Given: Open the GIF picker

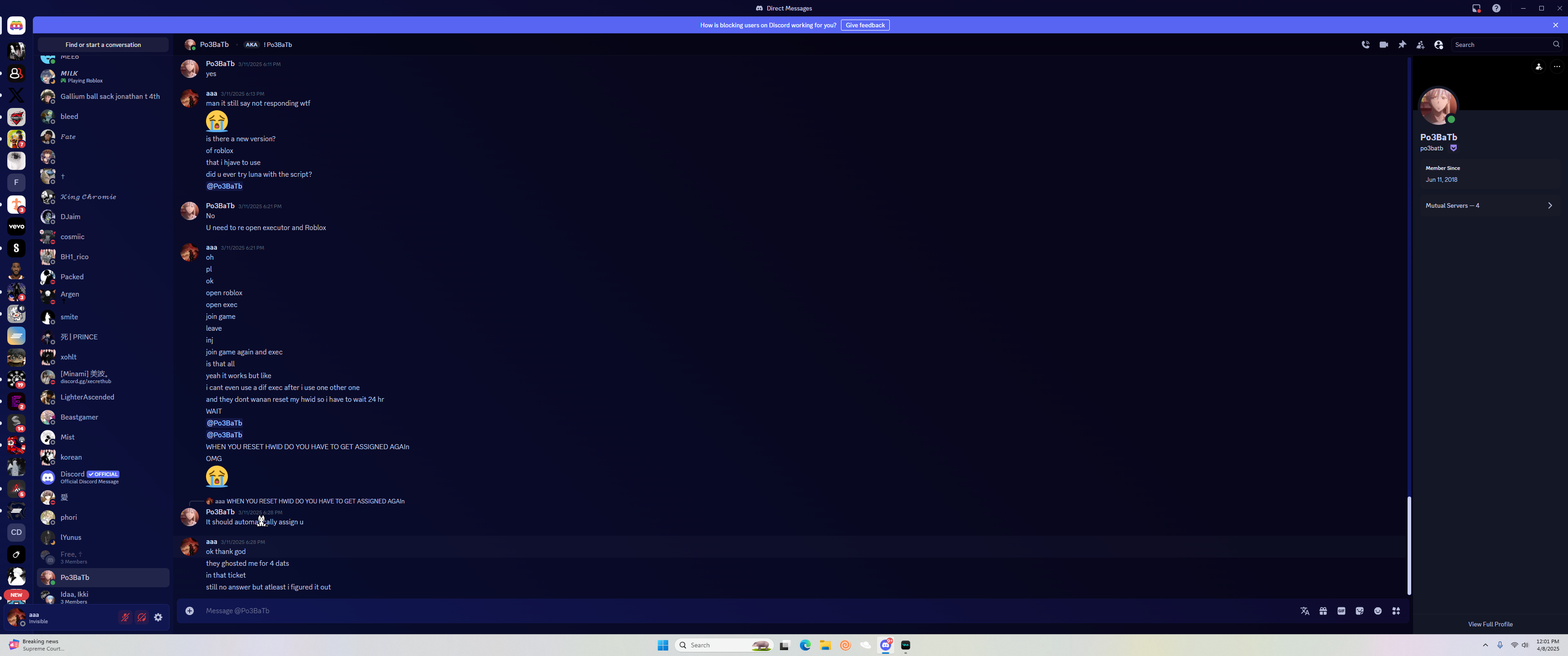Looking at the screenshot, I should pyautogui.click(x=1341, y=610).
